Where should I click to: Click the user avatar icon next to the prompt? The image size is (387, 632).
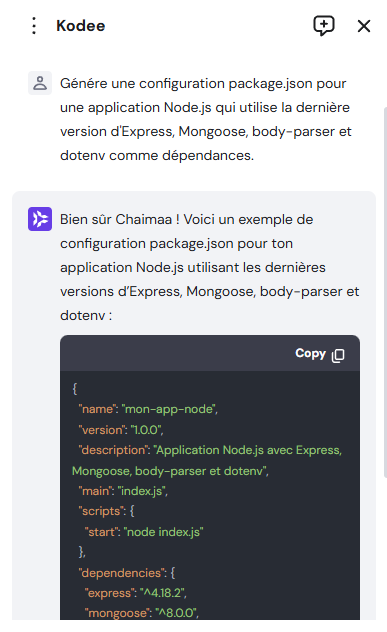click(40, 83)
